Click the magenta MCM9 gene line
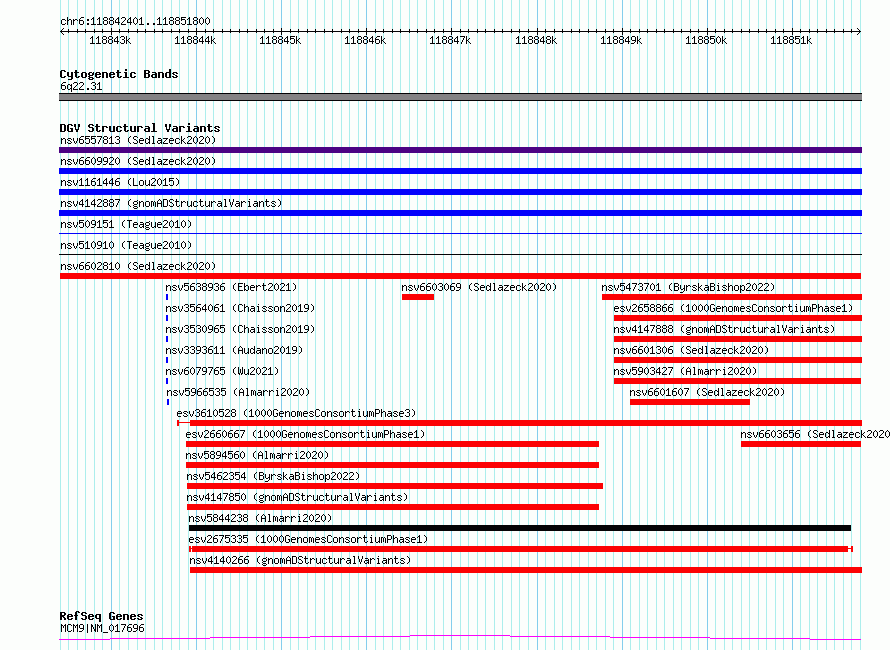 click(x=460, y=638)
